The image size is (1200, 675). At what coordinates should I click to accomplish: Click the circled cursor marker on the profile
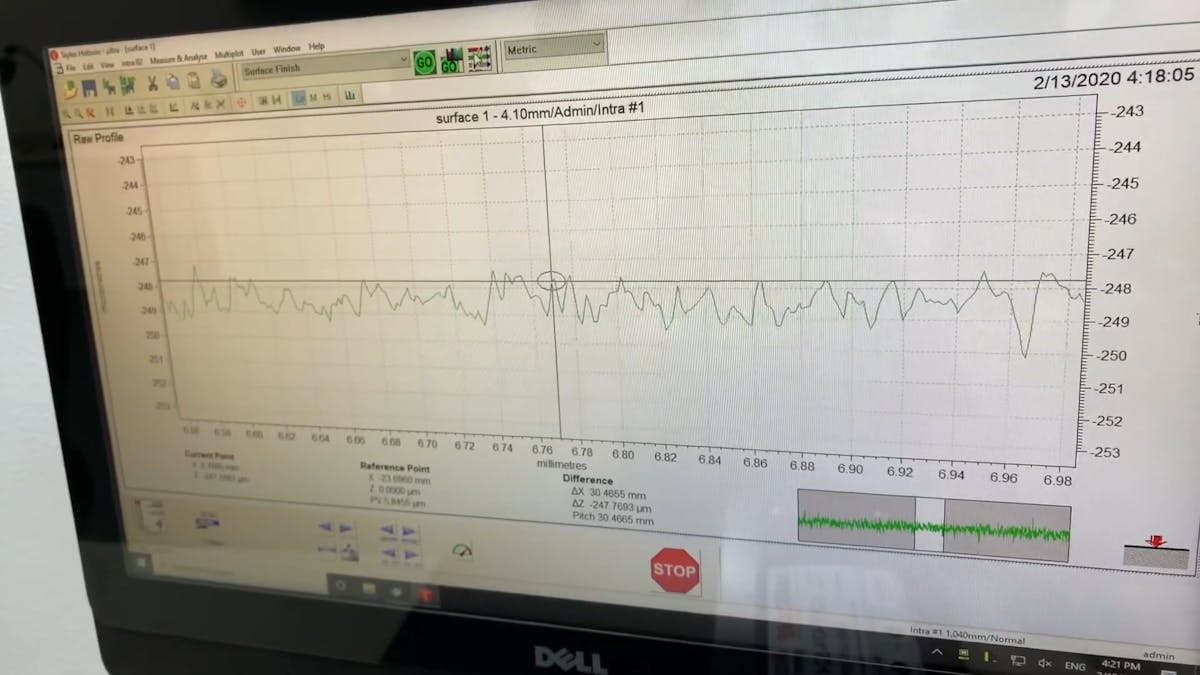pyautogui.click(x=551, y=281)
